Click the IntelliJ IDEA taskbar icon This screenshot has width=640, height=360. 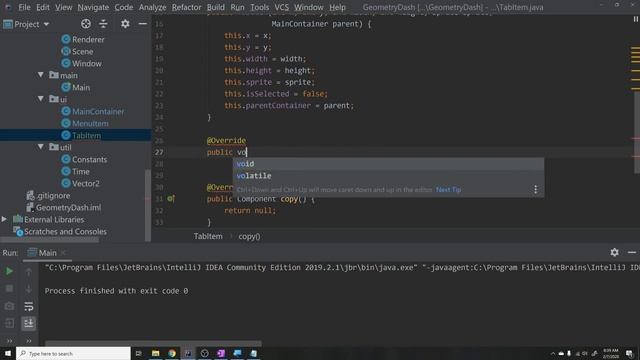click(x=188, y=353)
